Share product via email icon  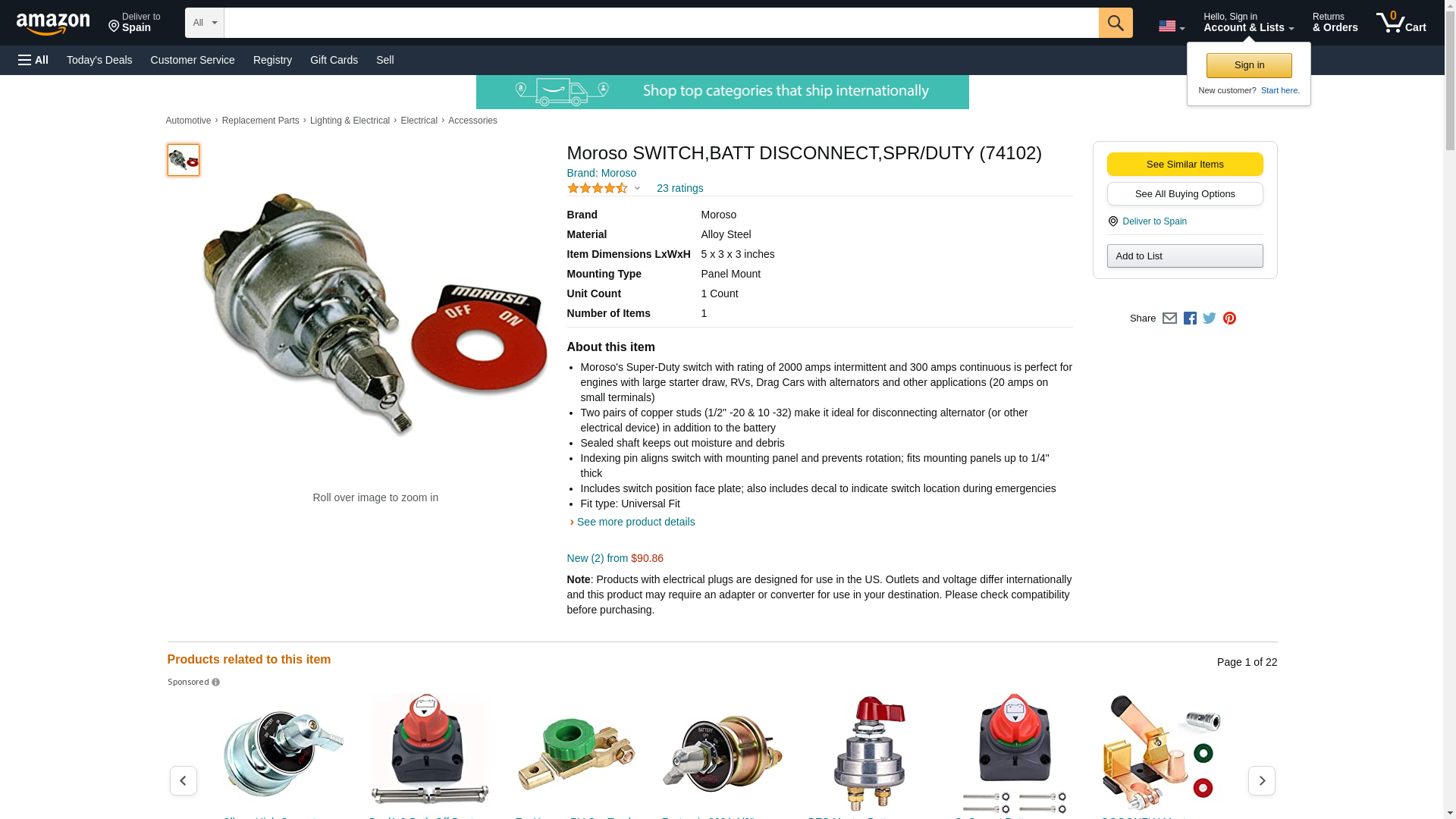click(1169, 318)
